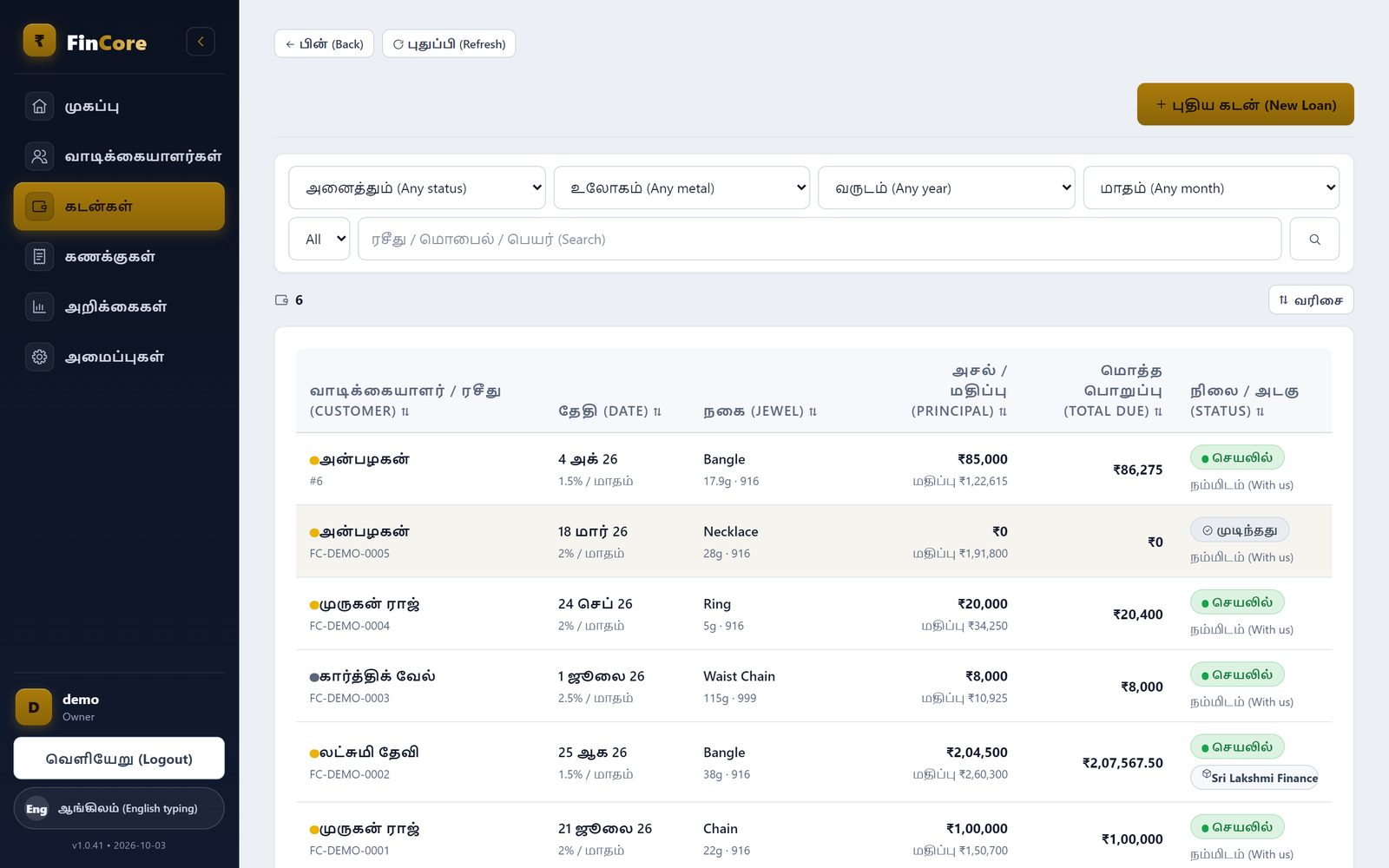Click the பின் (Back) button
This screenshot has width=1389, height=868.
(324, 44)
